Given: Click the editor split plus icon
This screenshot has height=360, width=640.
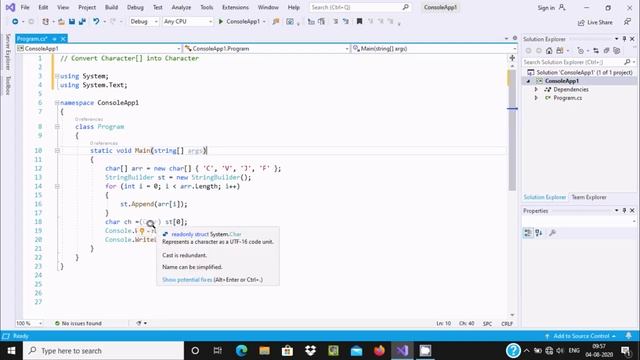Looking at the screenshot, I should point(512,58).
